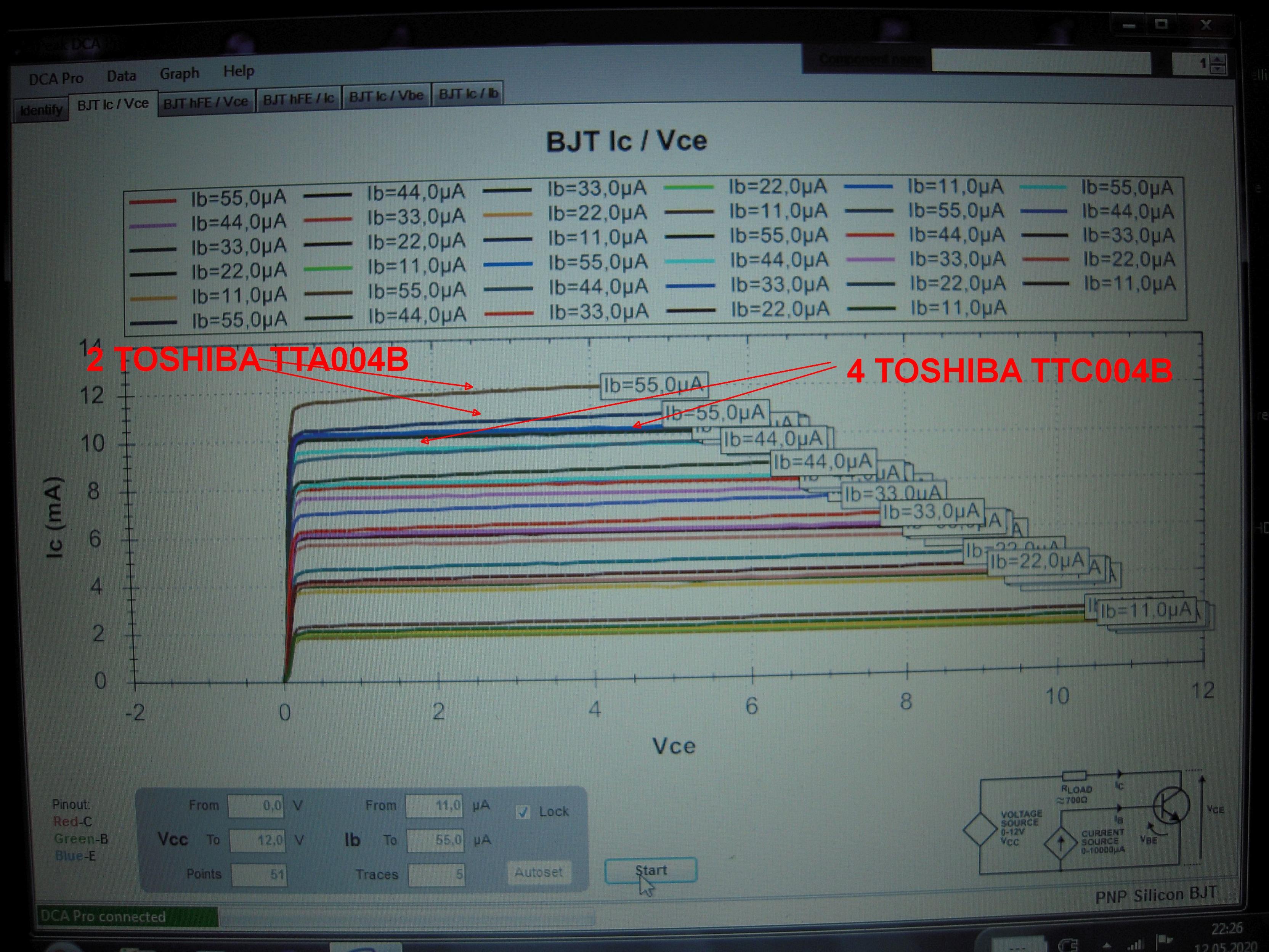The height and width of the screenshot is (952, 1269).
Task: Click the network signal tray icon
Action: [1135, 944]
